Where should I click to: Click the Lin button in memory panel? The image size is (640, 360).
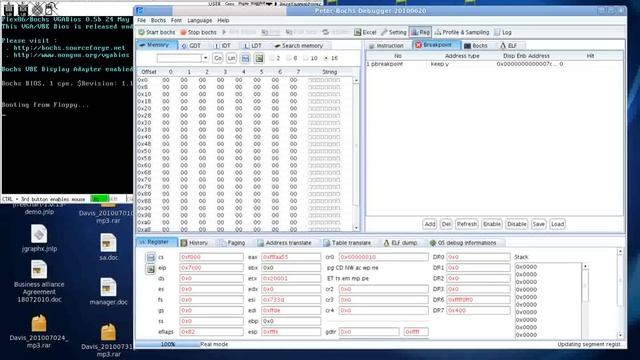point(231,58)
